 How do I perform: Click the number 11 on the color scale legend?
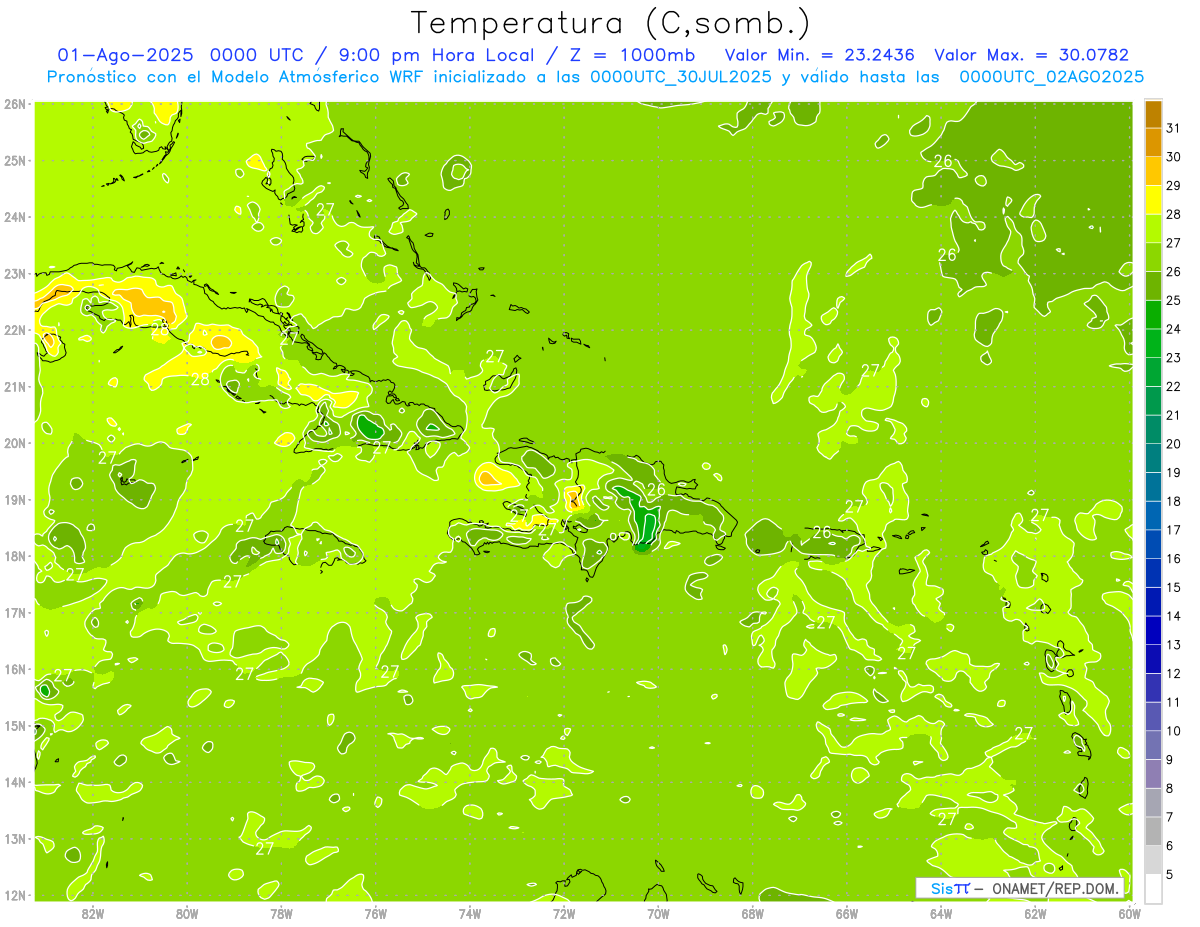point(1174,702)
